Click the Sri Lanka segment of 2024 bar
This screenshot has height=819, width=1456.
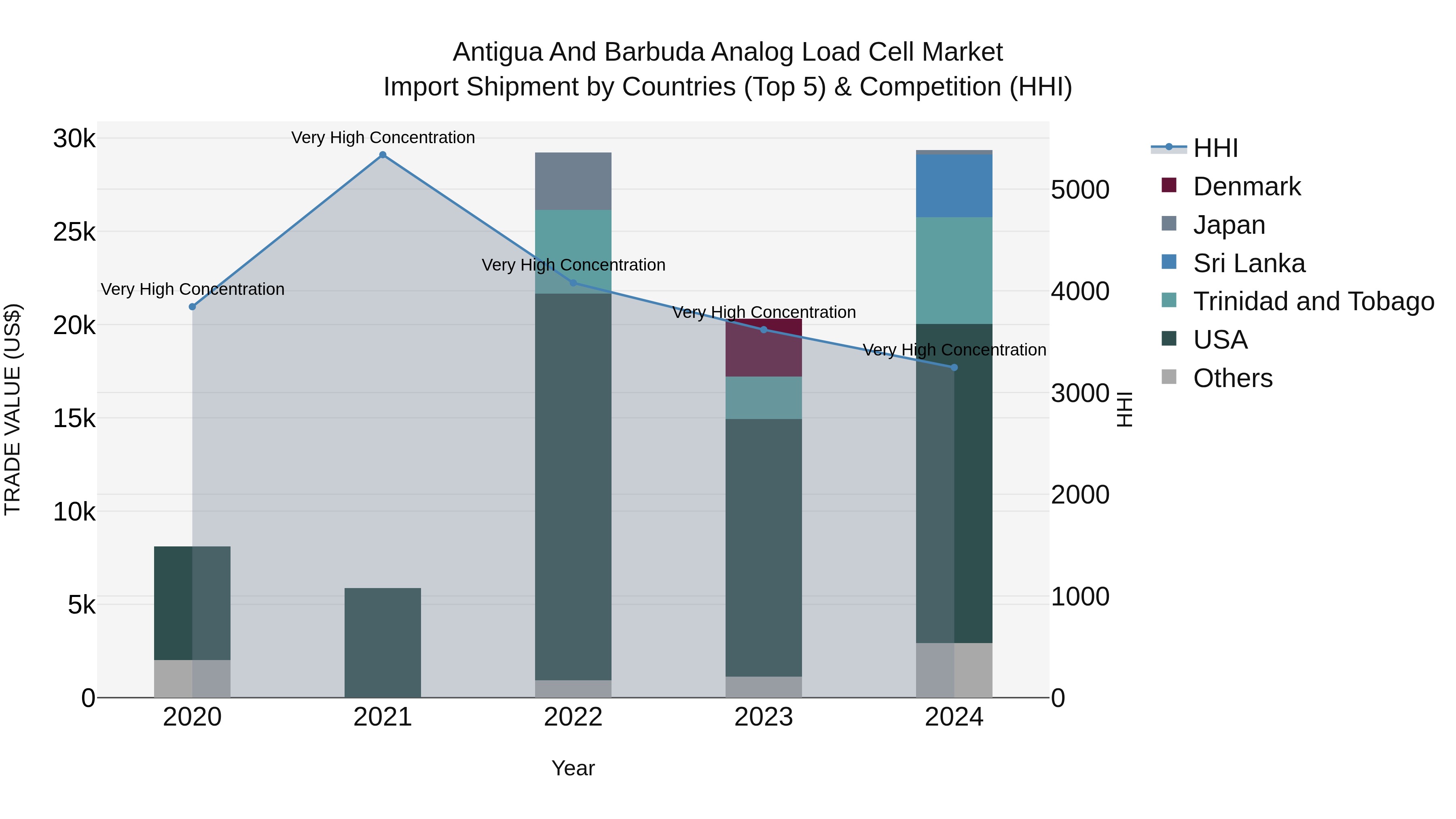click(954, 186)
